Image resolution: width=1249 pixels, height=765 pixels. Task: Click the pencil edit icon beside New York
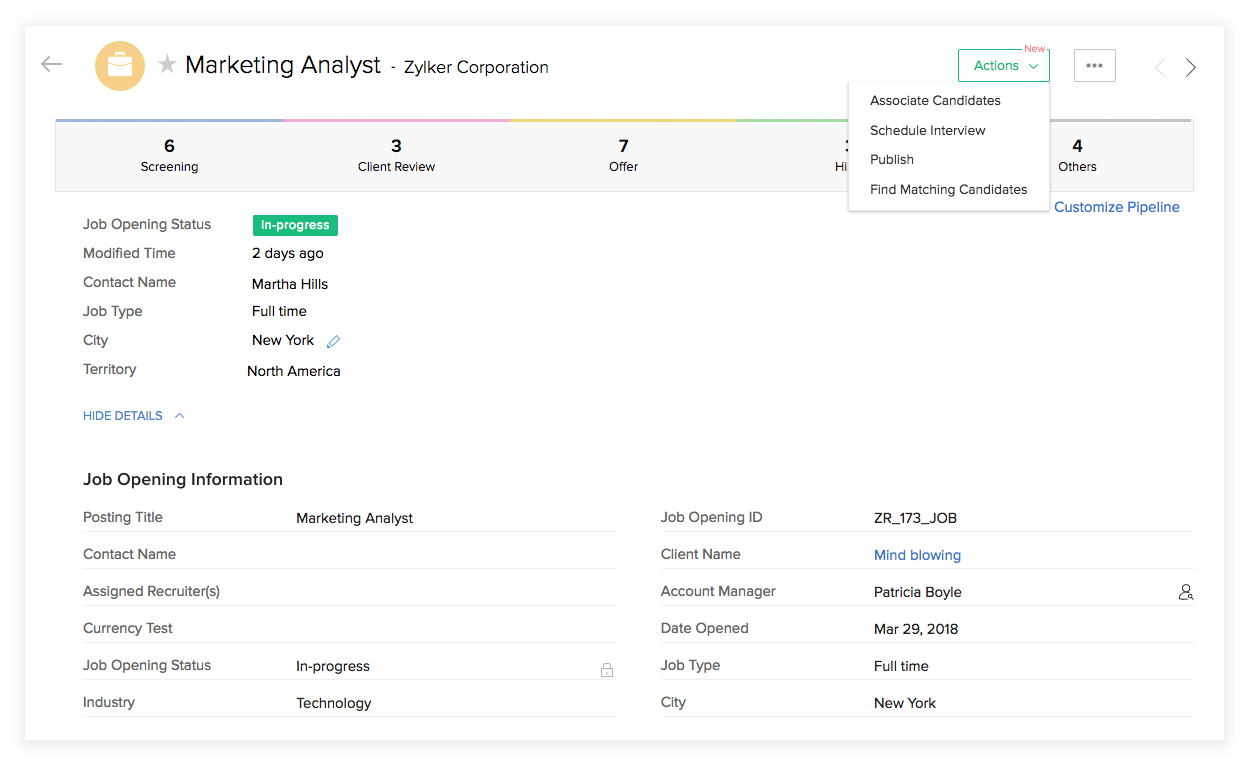pos(334,341)
